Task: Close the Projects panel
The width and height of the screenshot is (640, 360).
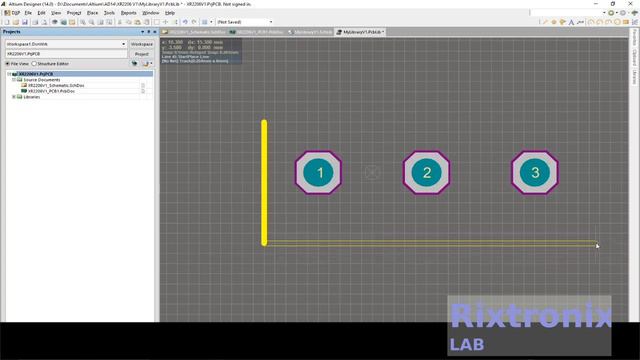Action: (155, 32)
